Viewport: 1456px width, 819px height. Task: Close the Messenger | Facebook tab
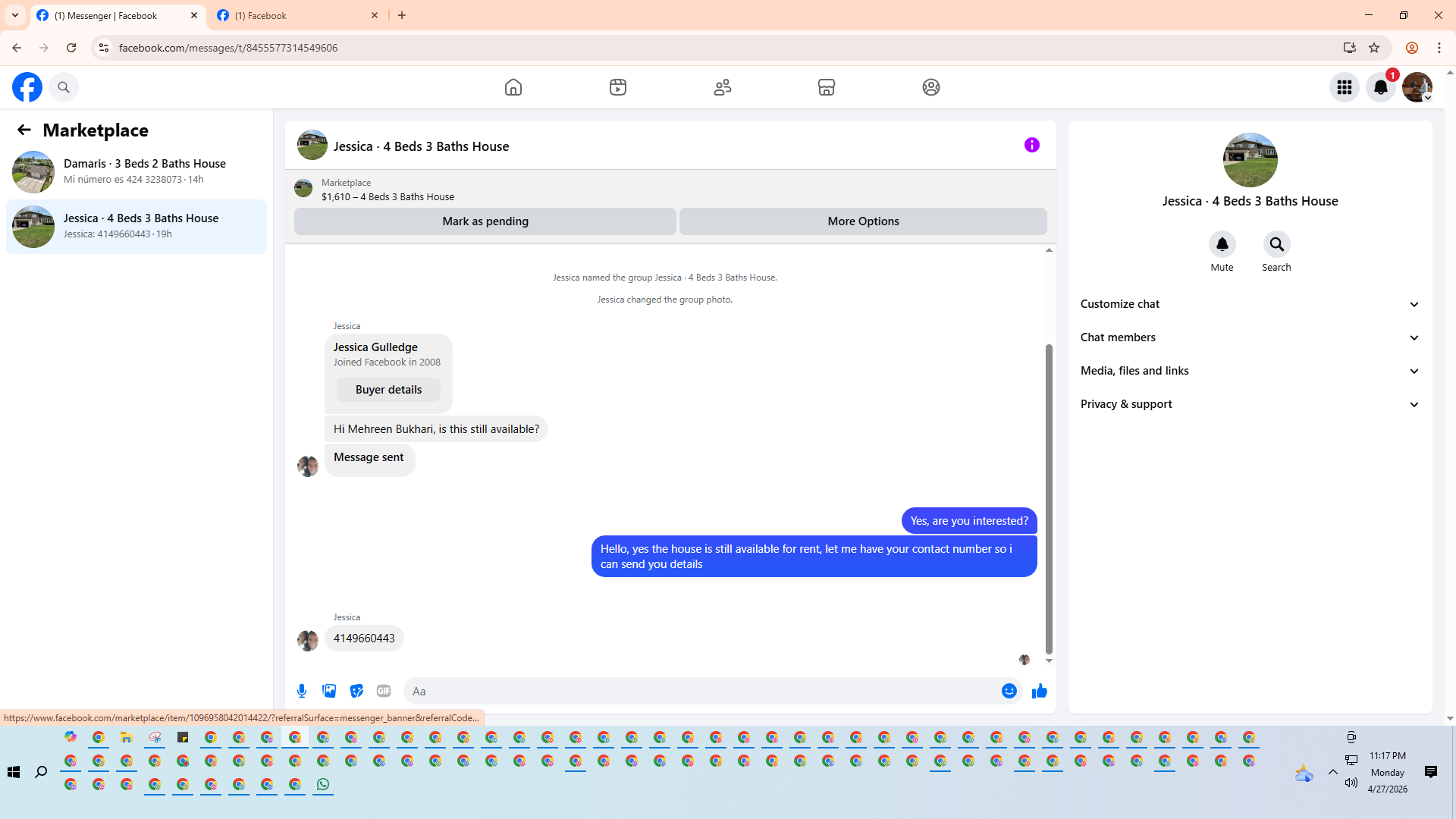[x=194, y=15]
